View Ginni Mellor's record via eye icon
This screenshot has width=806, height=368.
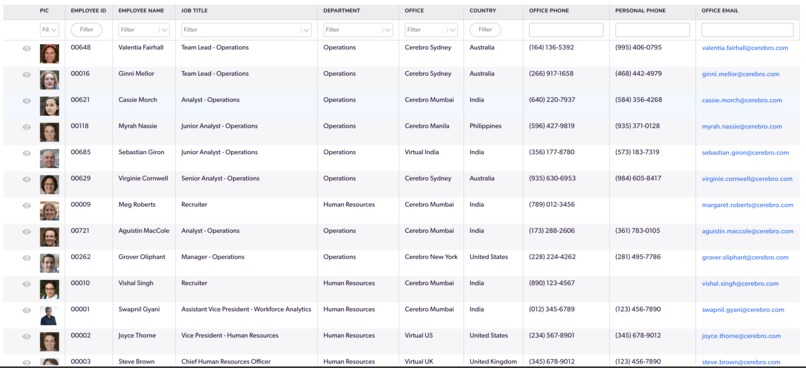(x=27, y=75)
